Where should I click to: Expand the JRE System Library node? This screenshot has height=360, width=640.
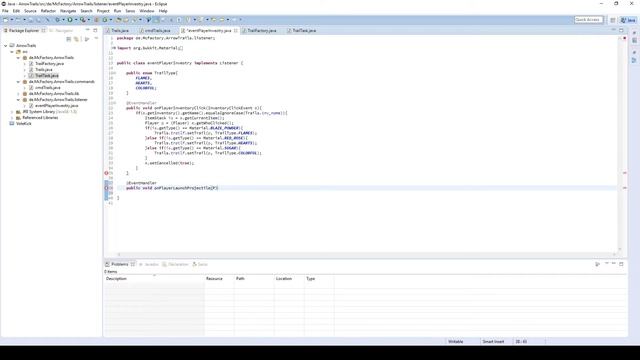12,111
